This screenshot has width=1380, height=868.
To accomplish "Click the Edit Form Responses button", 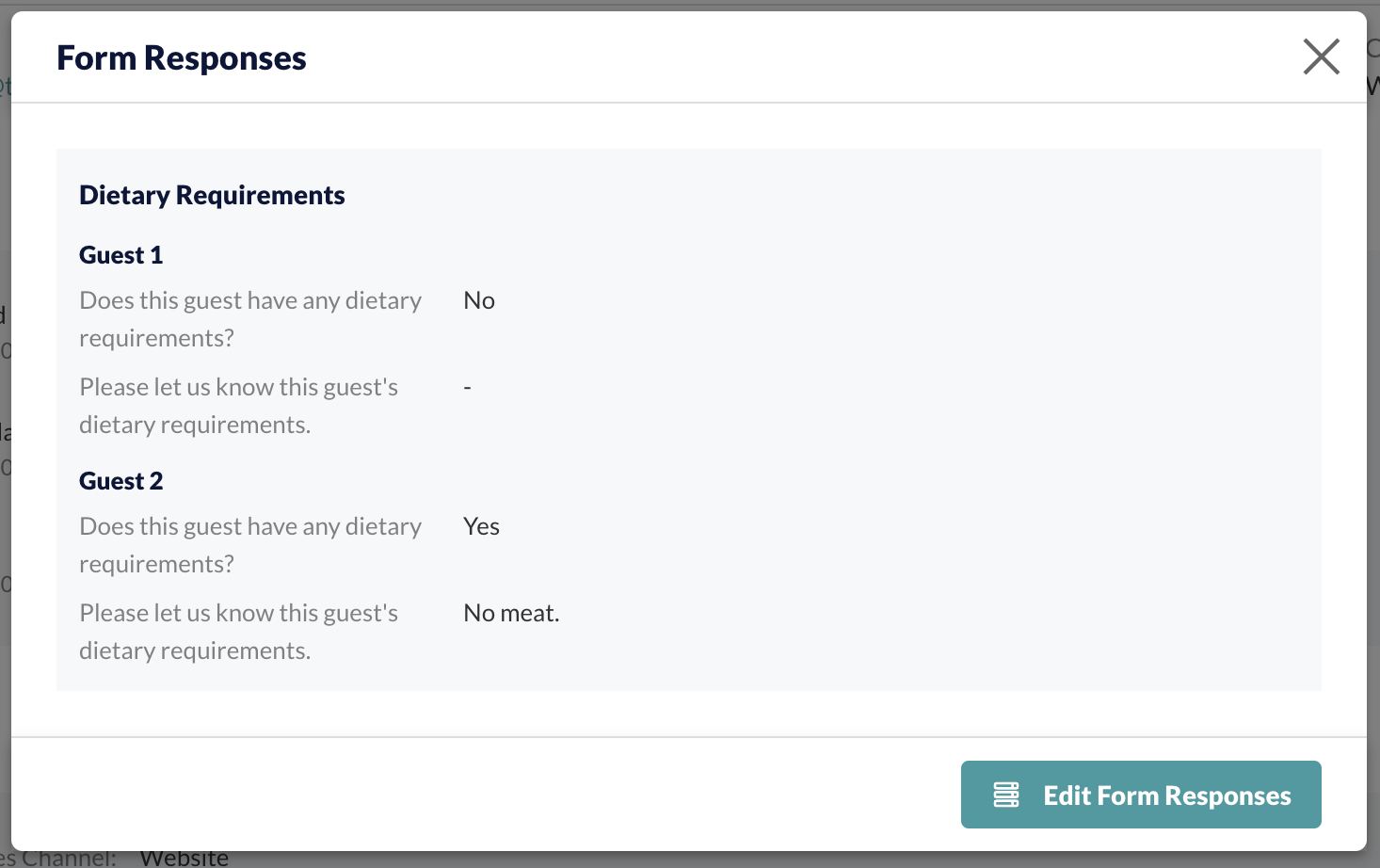I will tap(1141, 795).
